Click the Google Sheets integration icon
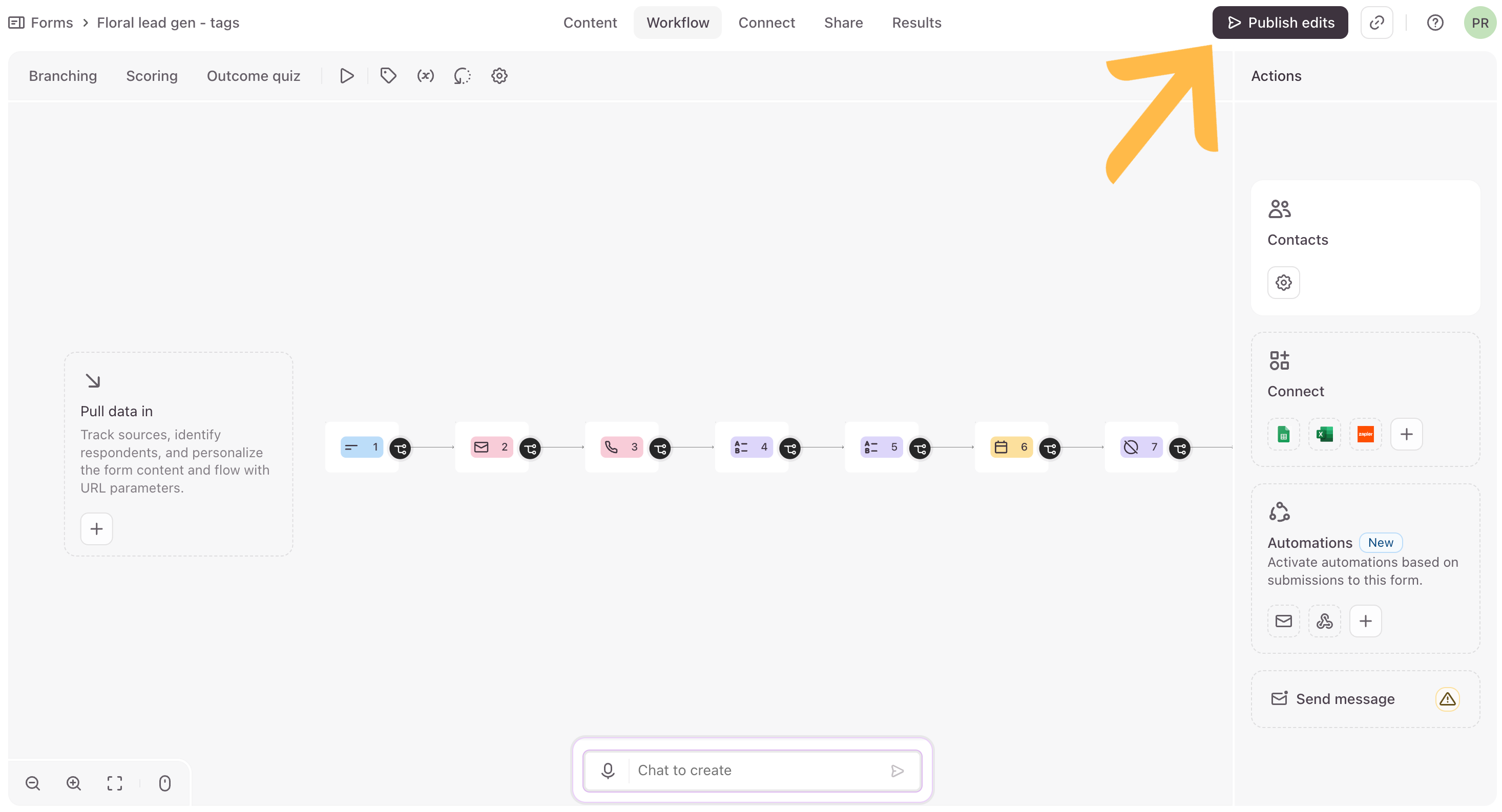The width and height of the screenshot is (1502, 812). 1283,434
